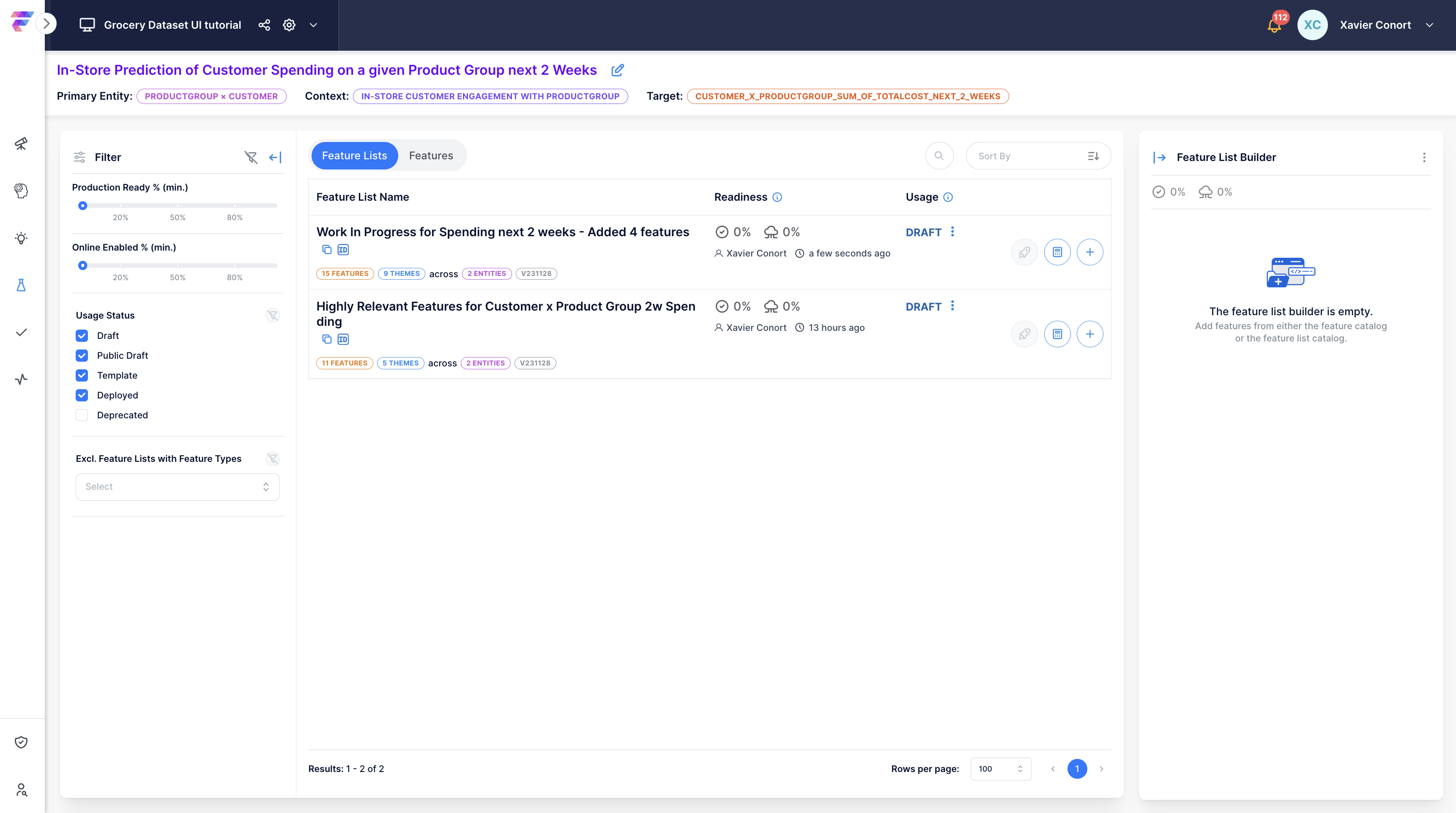Click 9 THEMES tag
This screenshot has height=813, width=1456.
pyautogui.click(x=401, y=273)
